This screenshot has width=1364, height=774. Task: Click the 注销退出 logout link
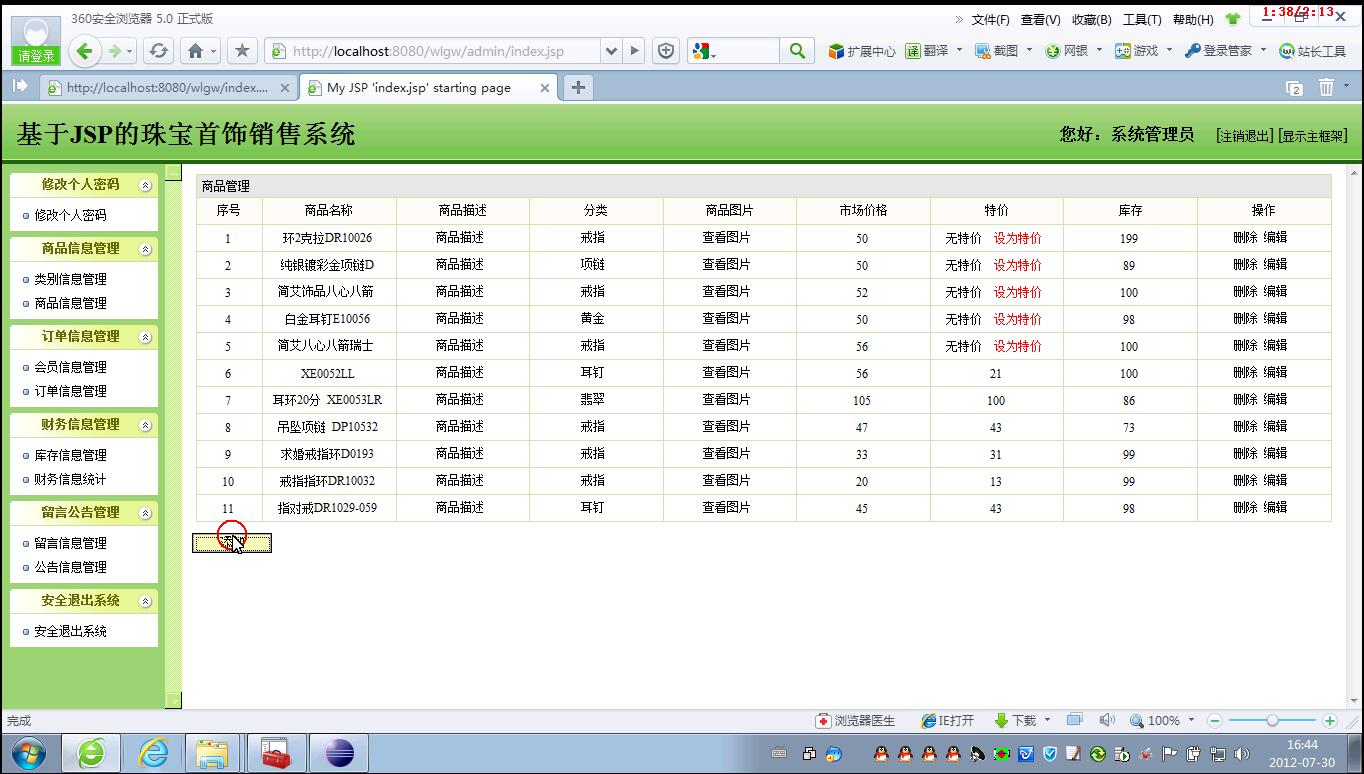1245,136
